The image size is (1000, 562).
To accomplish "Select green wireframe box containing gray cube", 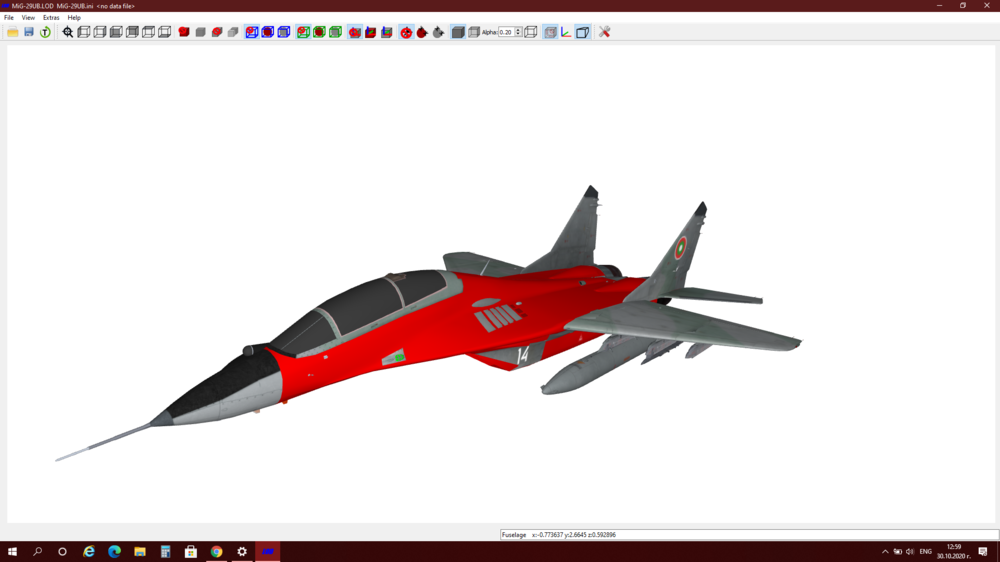I will click(335, 32).
